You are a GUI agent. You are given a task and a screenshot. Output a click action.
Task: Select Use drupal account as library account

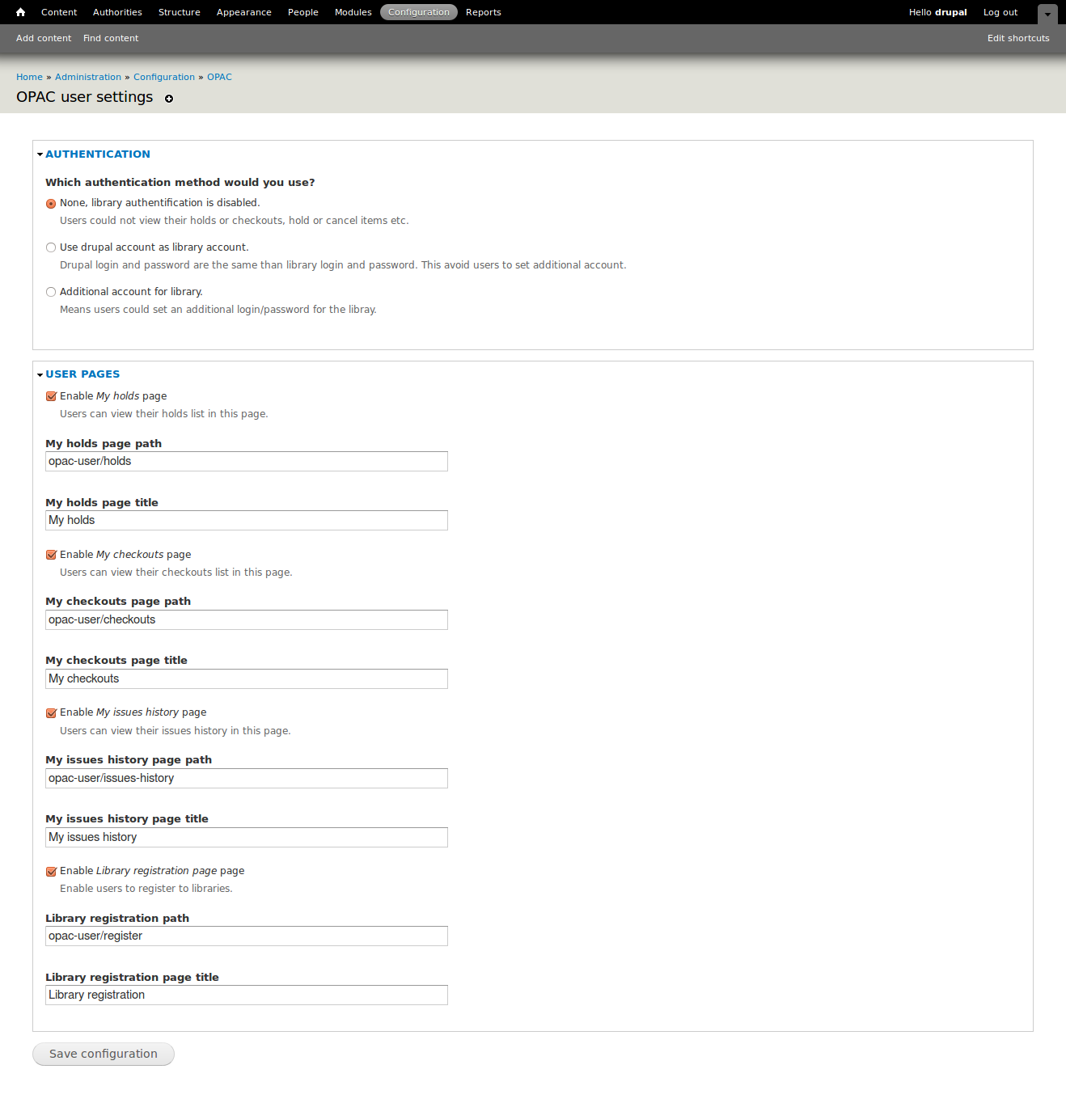click(x=51, y=247)
